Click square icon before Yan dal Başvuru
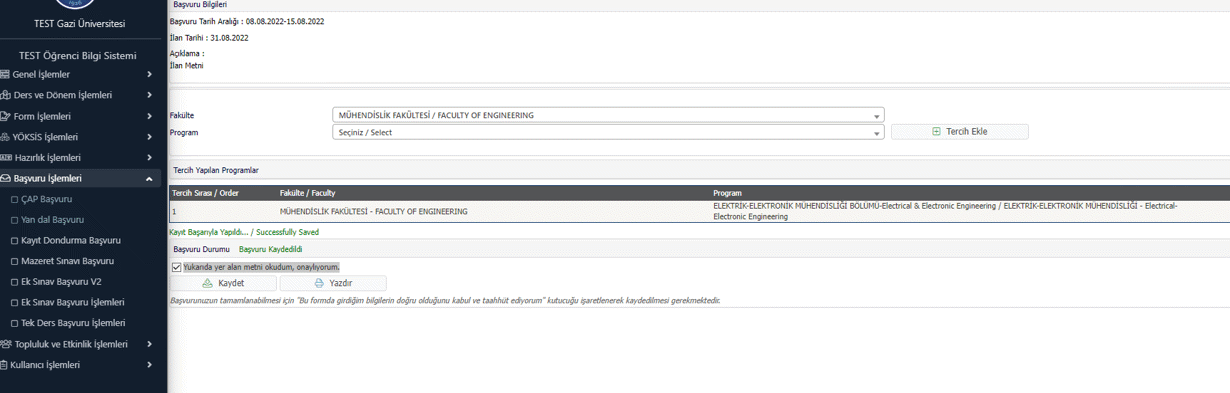 [14, 220]
